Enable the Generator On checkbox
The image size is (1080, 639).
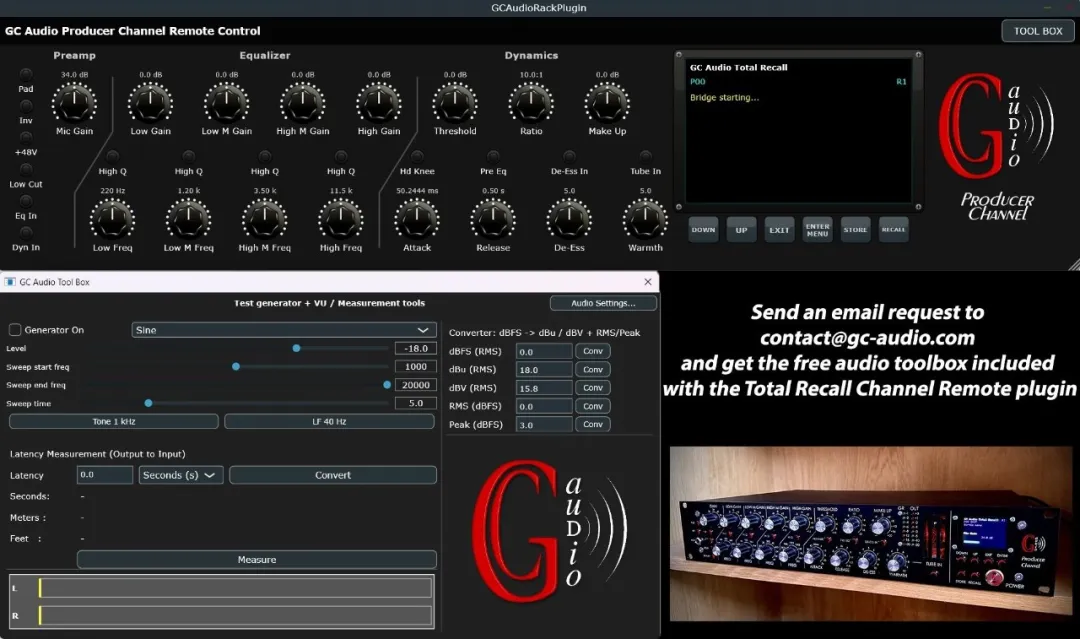click(16, 330)
